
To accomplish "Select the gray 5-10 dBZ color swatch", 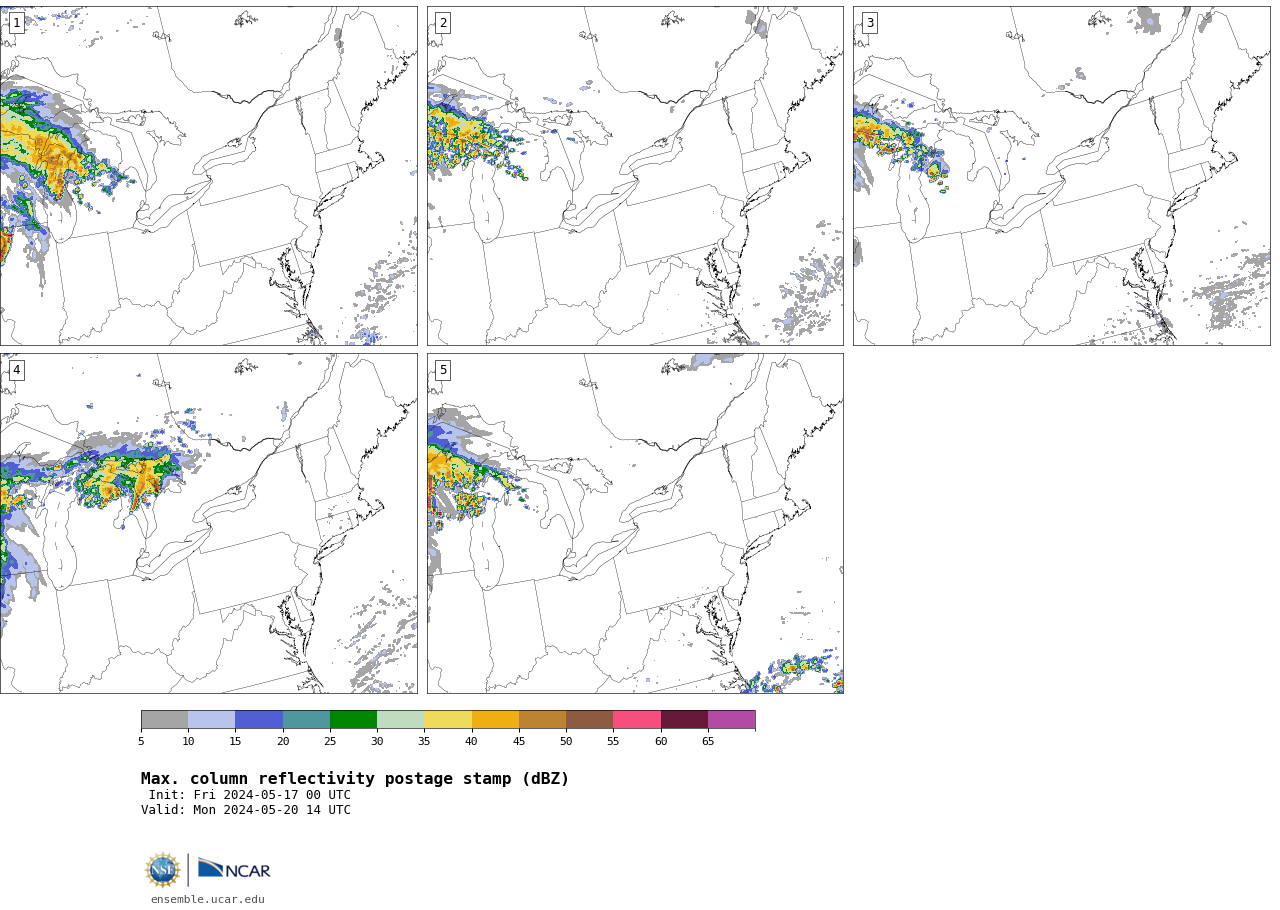I will (164, 720).
